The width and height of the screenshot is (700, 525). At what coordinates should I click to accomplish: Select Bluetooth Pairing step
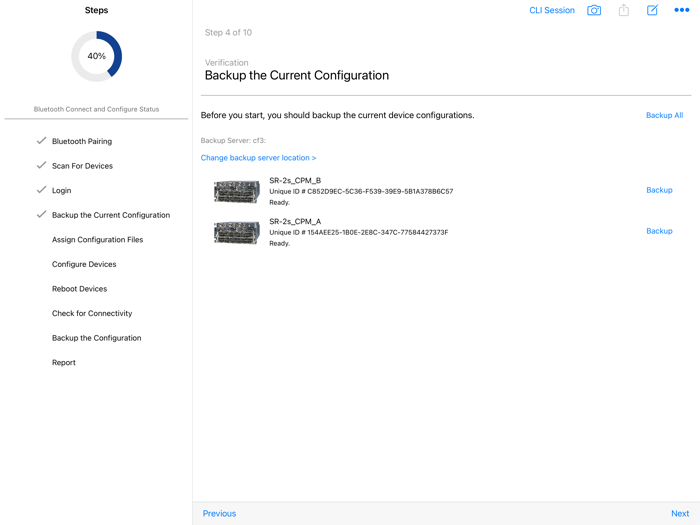82,141
